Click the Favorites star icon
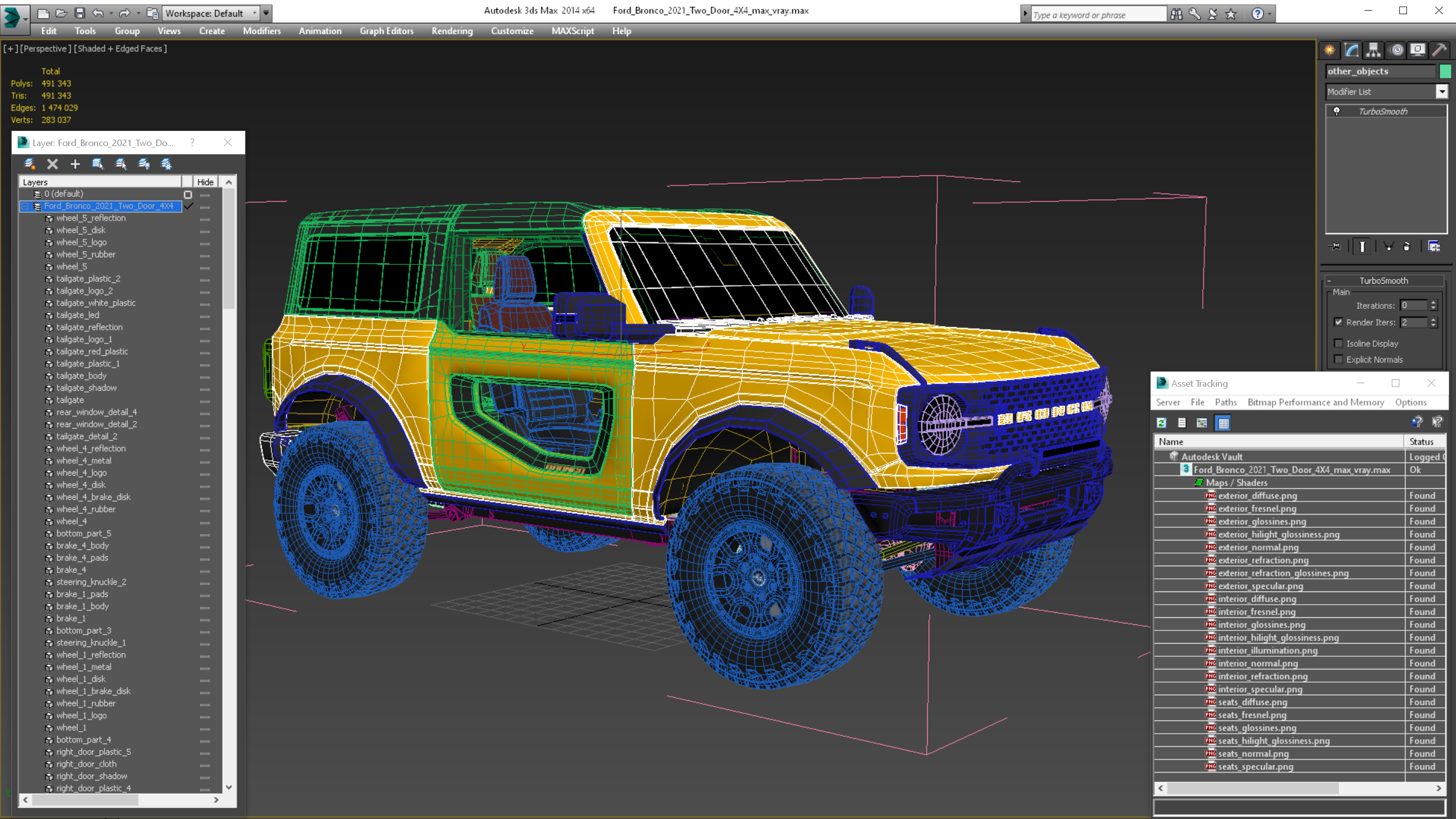Image resolution: width=1456 pixels, height=819 pixels. (x=1231, y=14)
